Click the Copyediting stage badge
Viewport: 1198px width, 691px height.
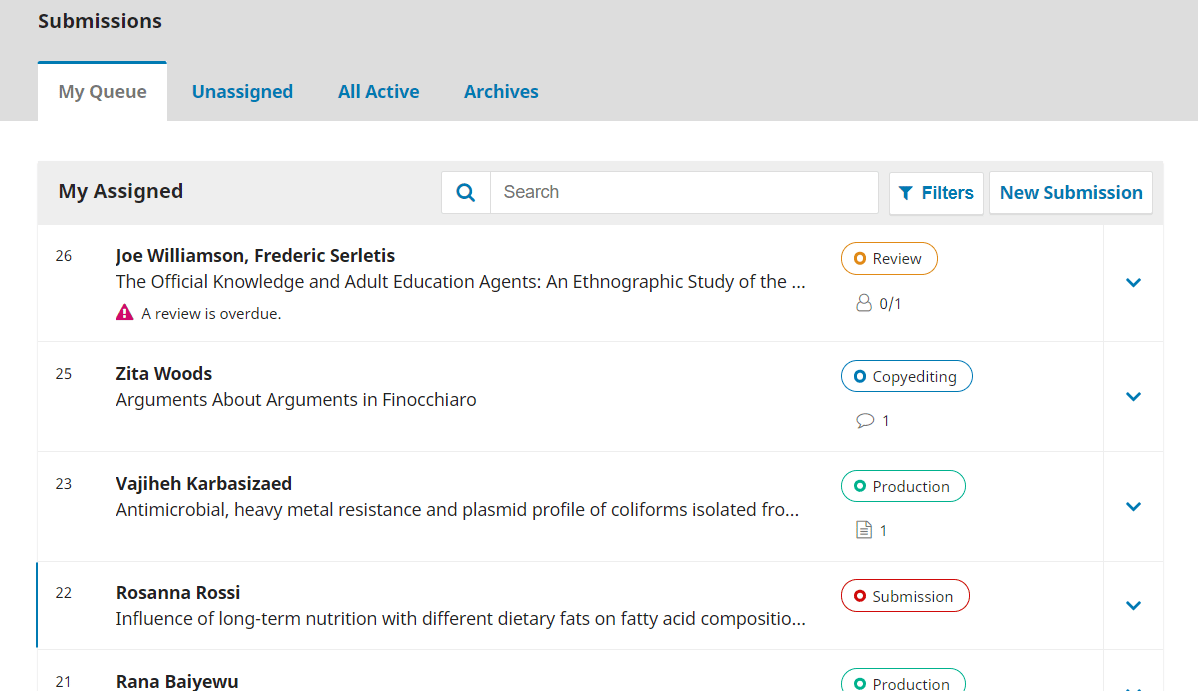906,377
